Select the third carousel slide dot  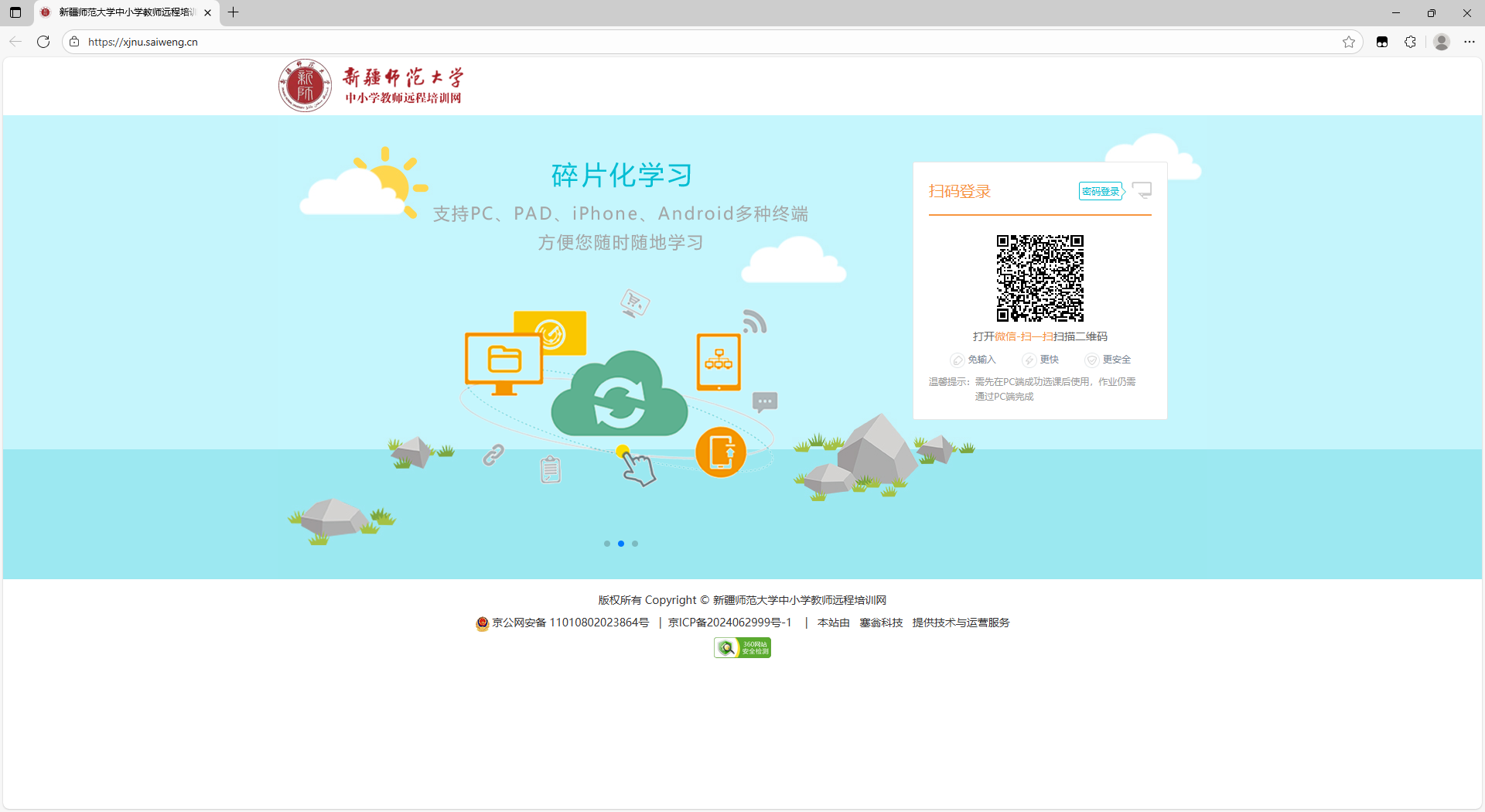click(635, 544)
